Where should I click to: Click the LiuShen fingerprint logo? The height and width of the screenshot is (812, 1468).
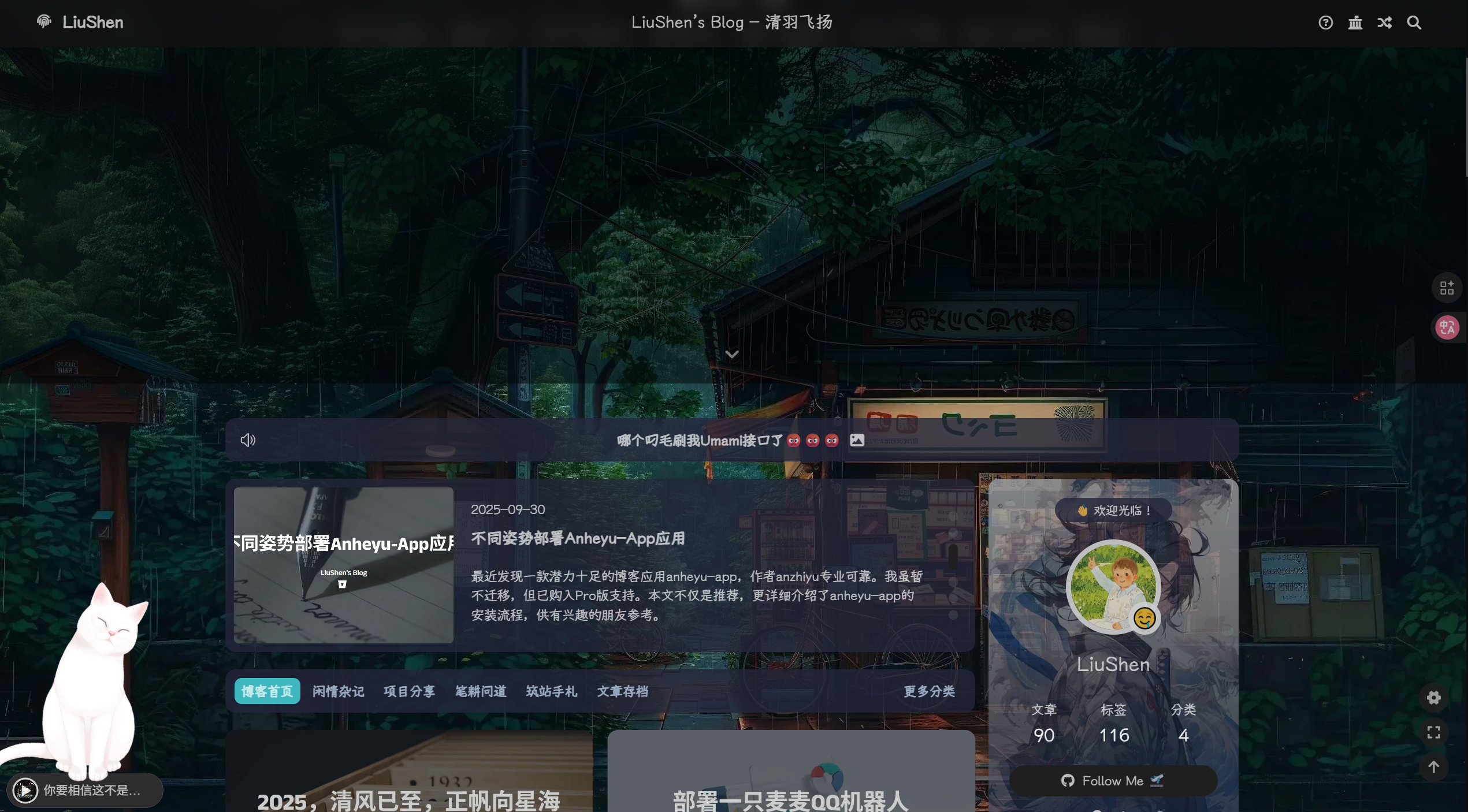(x=44, y=23)
